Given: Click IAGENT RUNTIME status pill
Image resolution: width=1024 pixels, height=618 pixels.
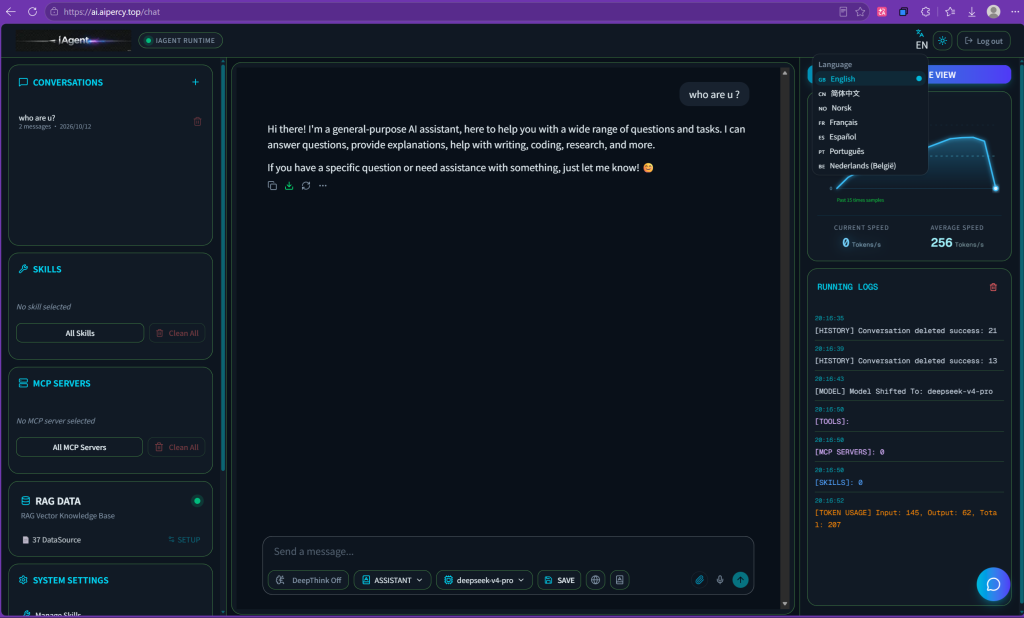Looking at the screenshot, I should [180, 41].
